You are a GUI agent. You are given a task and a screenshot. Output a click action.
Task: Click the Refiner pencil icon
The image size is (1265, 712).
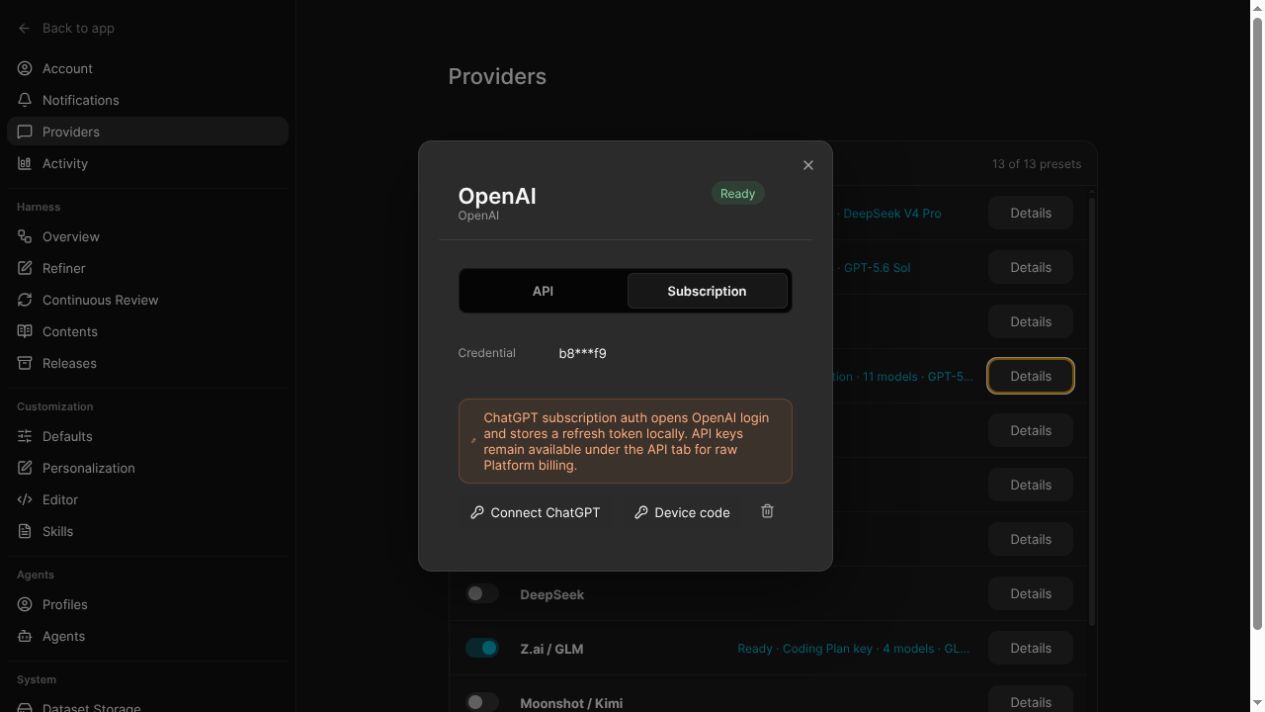click(25, 268)
